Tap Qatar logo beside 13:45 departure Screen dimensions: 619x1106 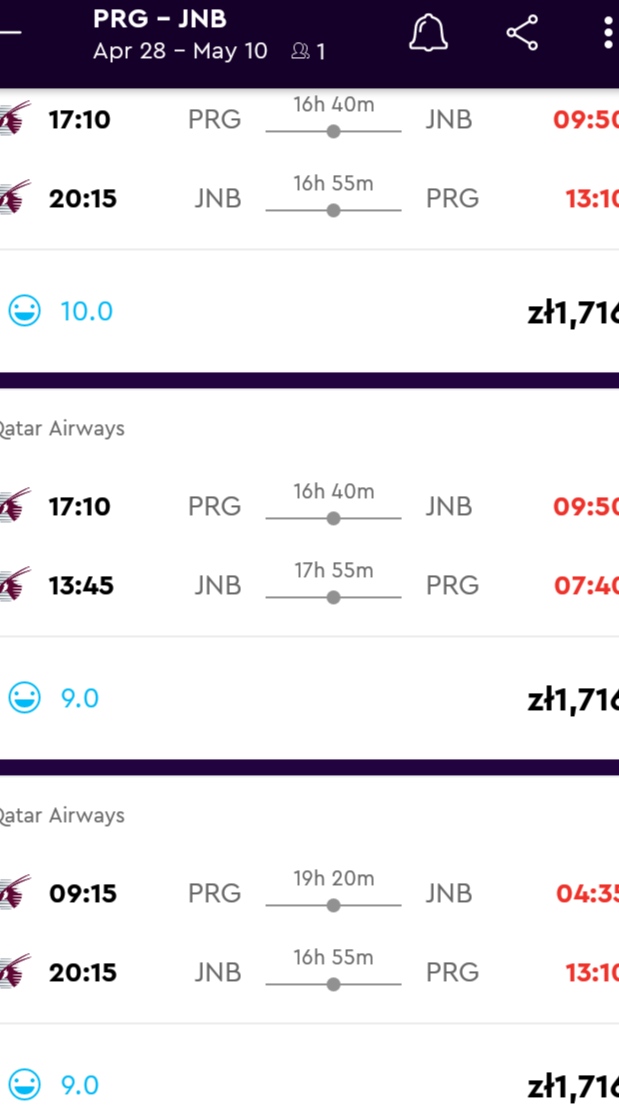point(15,585)
